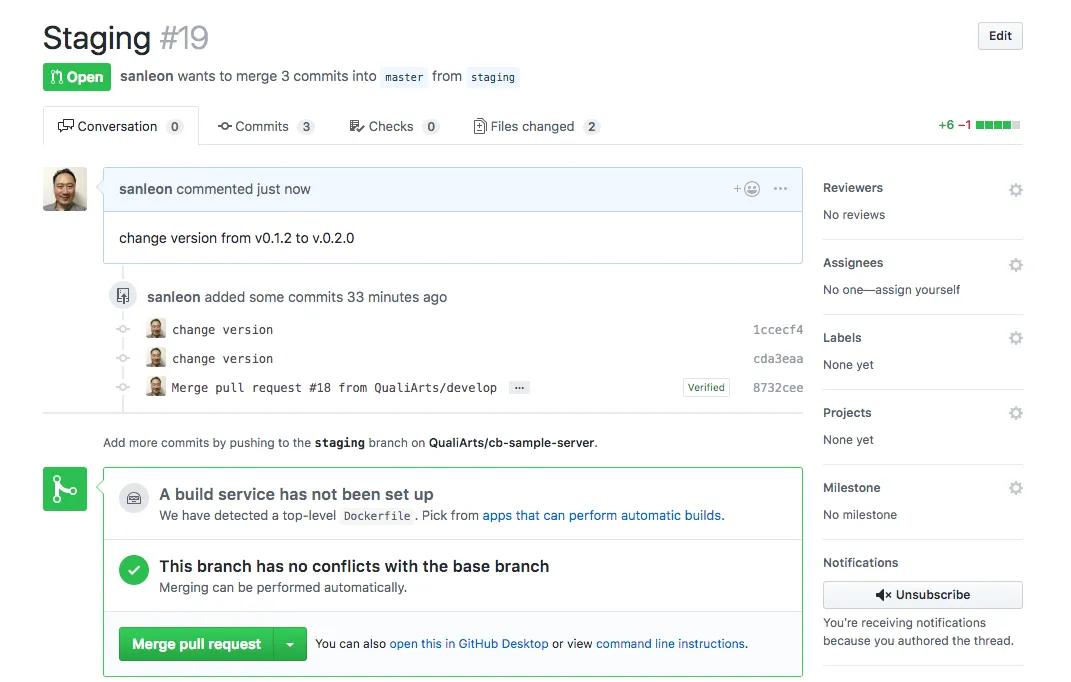The image size is (1071, 682).
Task: Click the Verified badge on merge commit
Action: tap(706, 387)
